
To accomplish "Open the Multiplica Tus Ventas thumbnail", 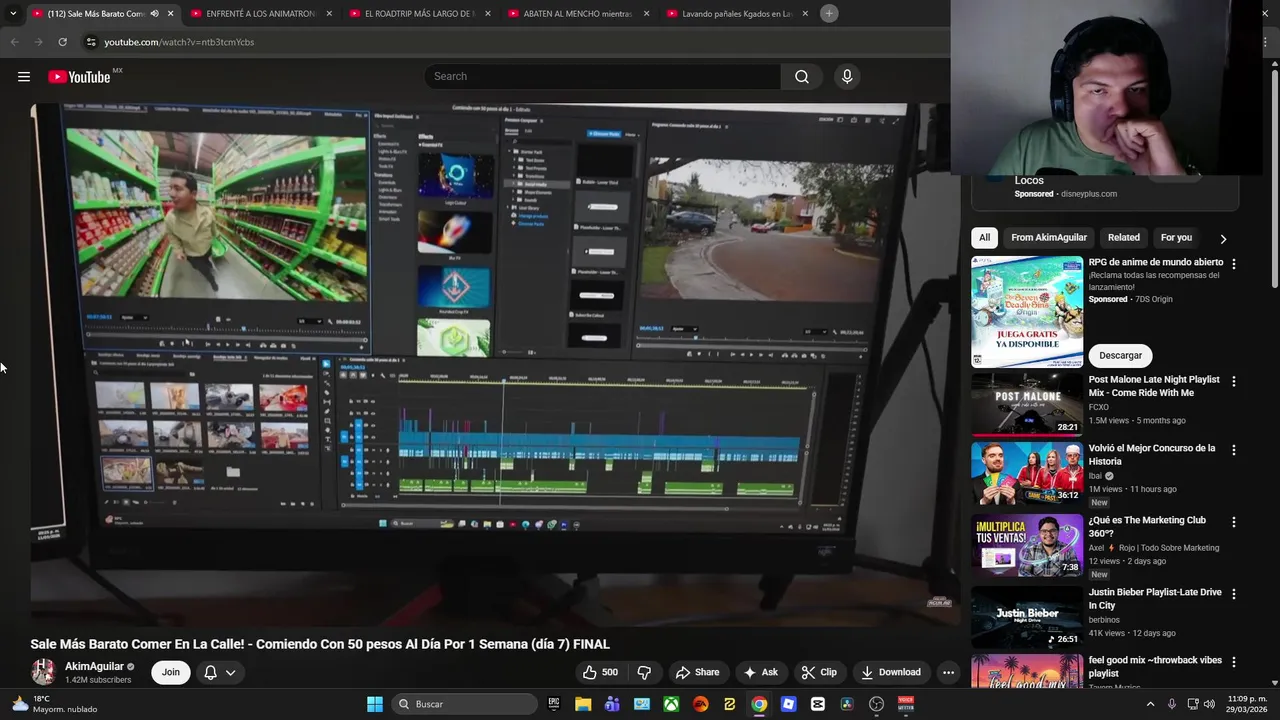I will [1027, 544].
